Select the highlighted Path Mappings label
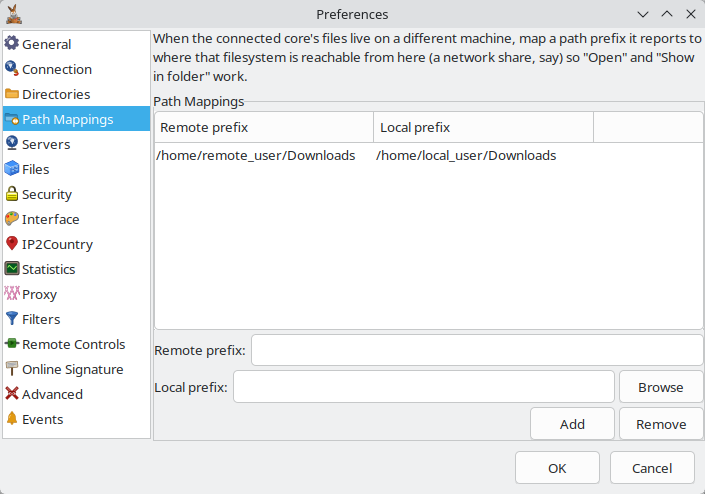Screen dimensions: 705x494 click(68, 120)
